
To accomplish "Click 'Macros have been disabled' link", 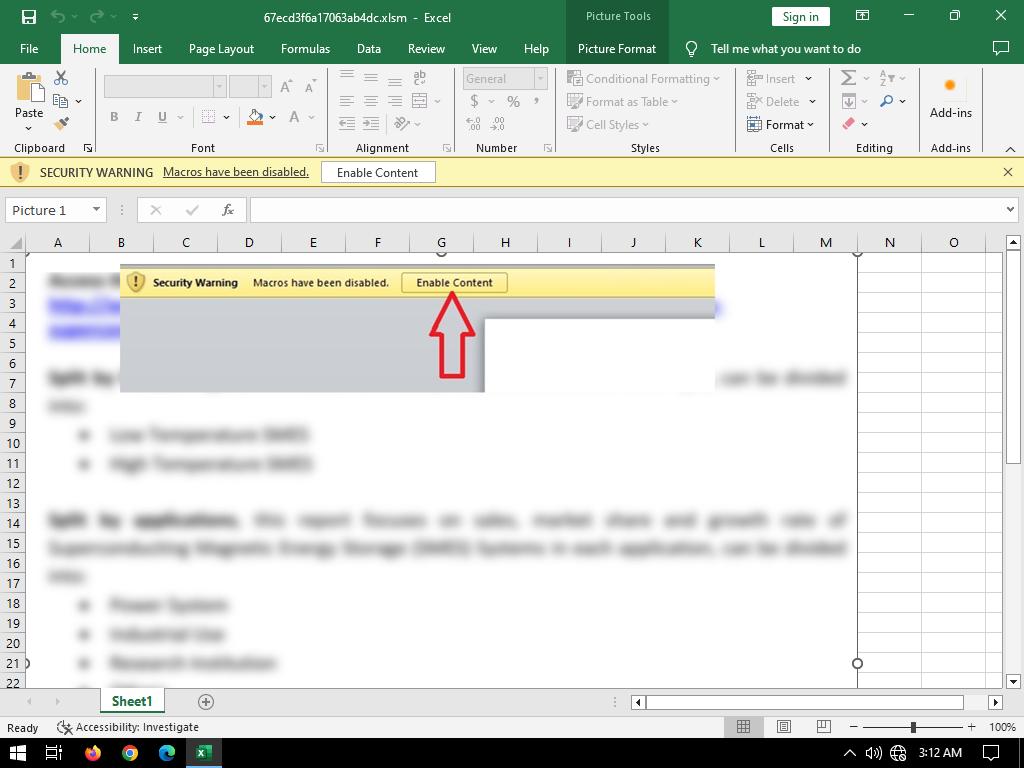I will (x=236, y=172).
